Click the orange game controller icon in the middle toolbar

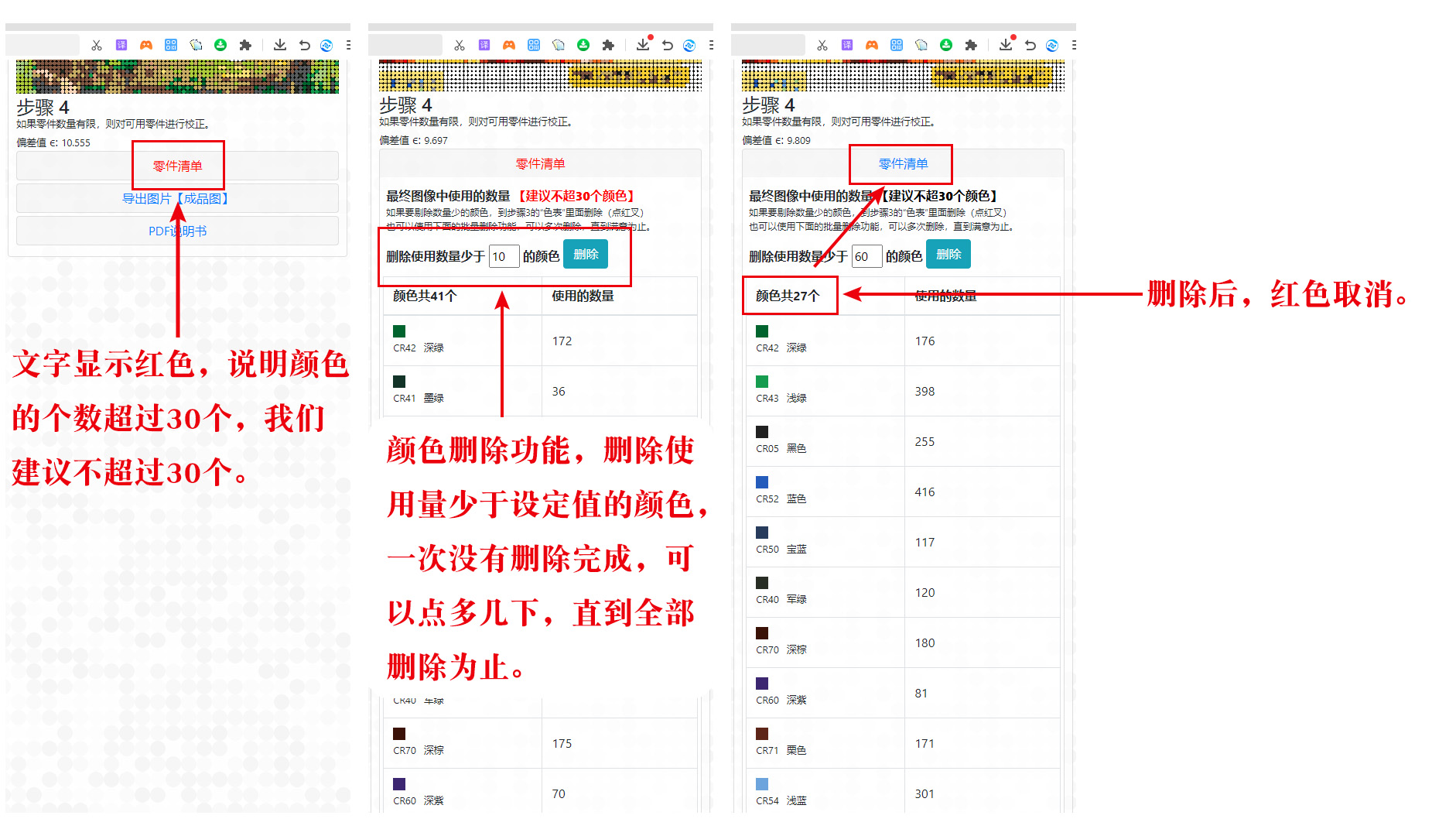click(509, 46)
